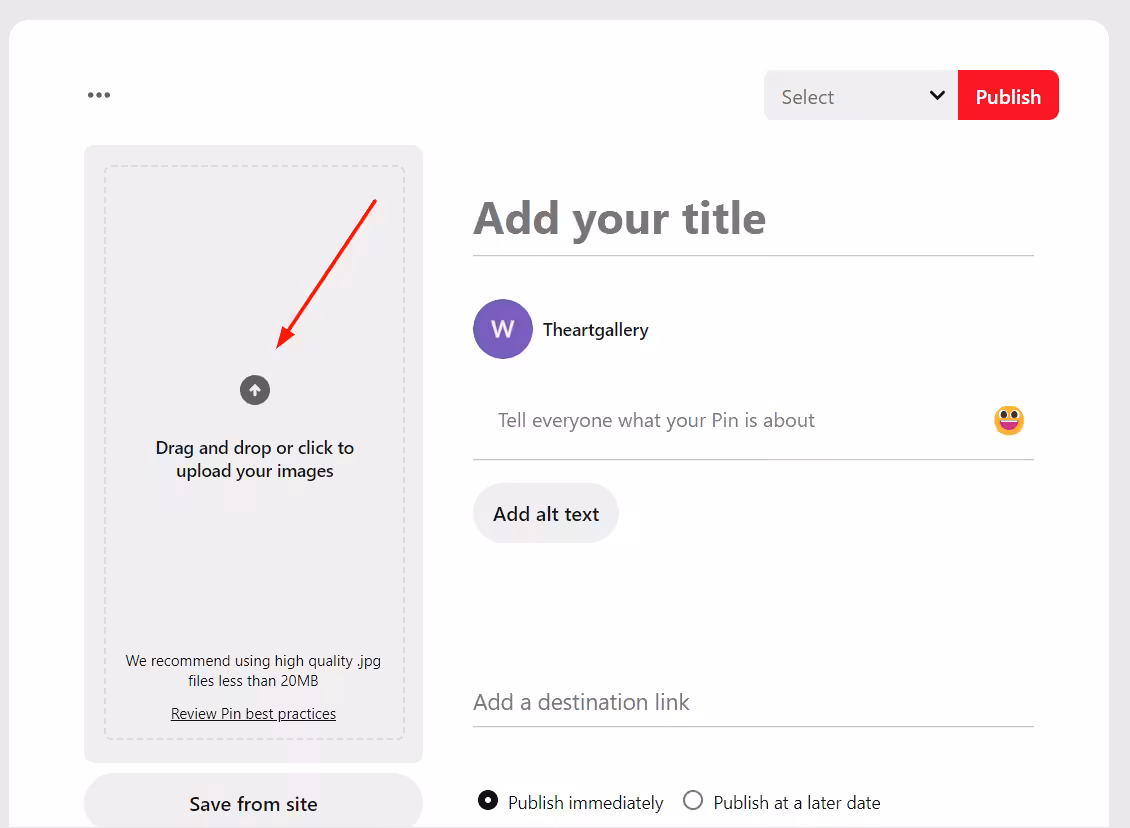Open the Review Pin best practices link

click(x=253, y=713)
